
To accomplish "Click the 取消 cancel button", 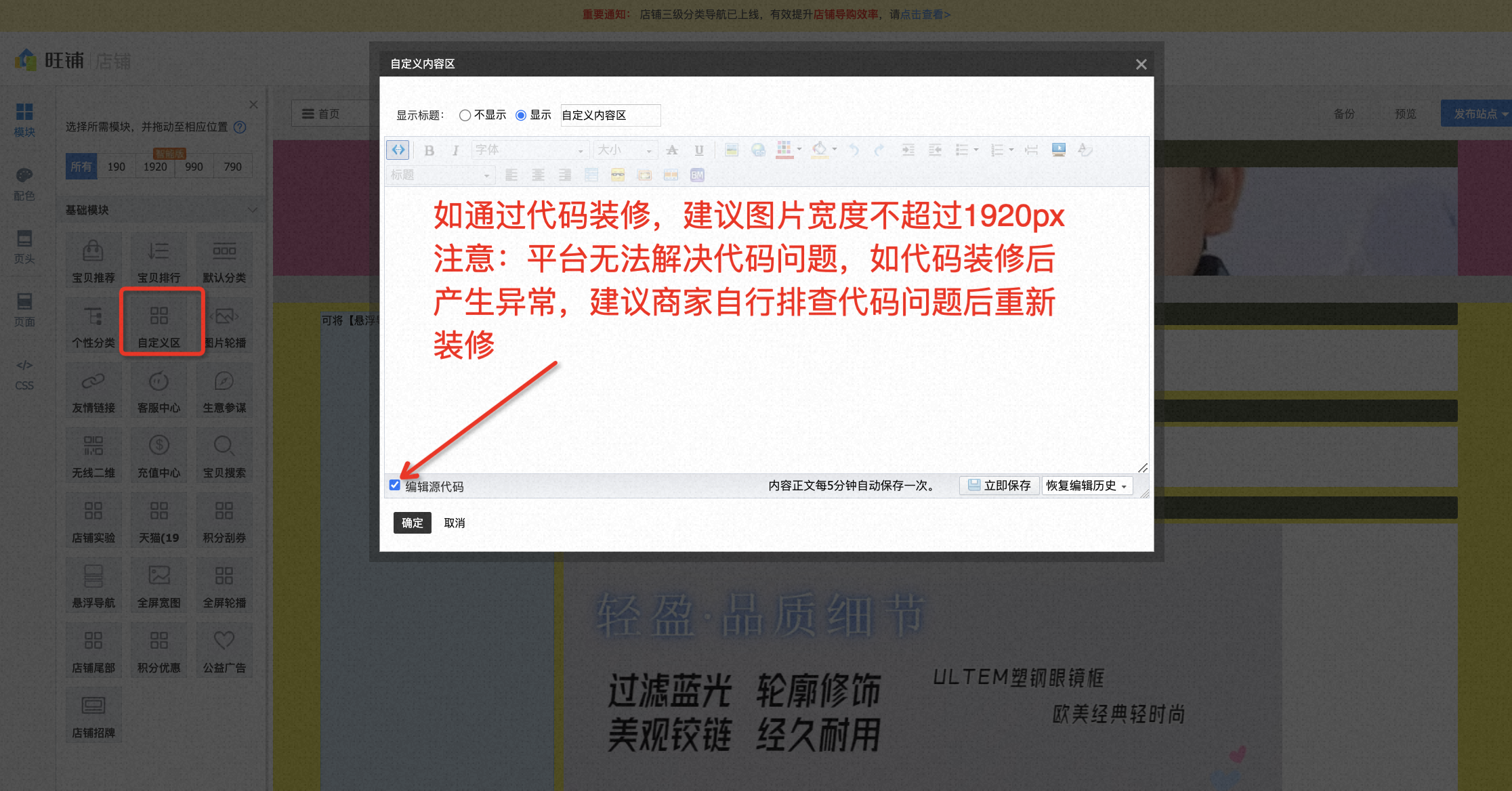I will 455,523.
